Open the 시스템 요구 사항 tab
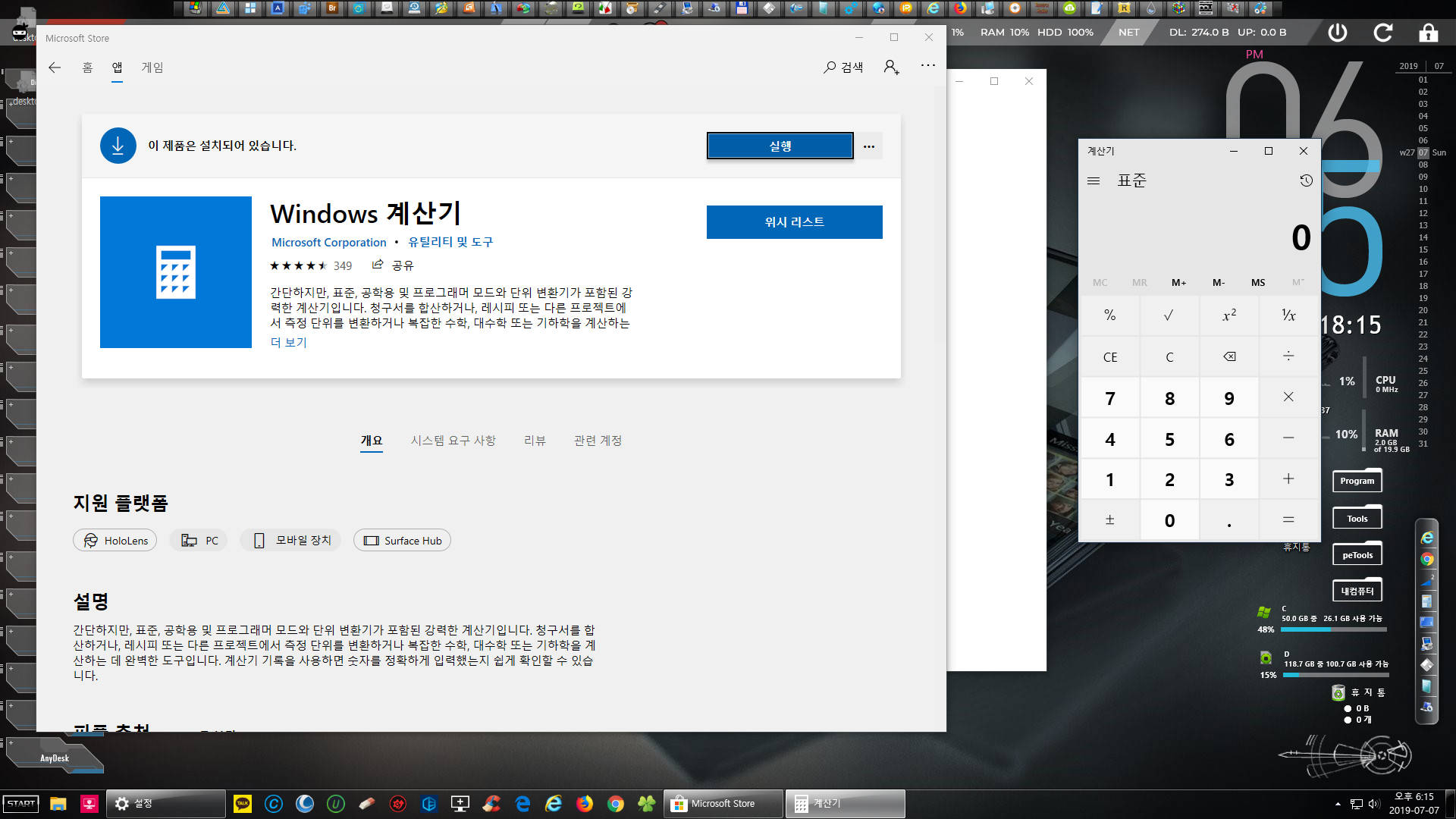Image resolution: width=1456 pixels, height=819 pixels. point(453,441)
